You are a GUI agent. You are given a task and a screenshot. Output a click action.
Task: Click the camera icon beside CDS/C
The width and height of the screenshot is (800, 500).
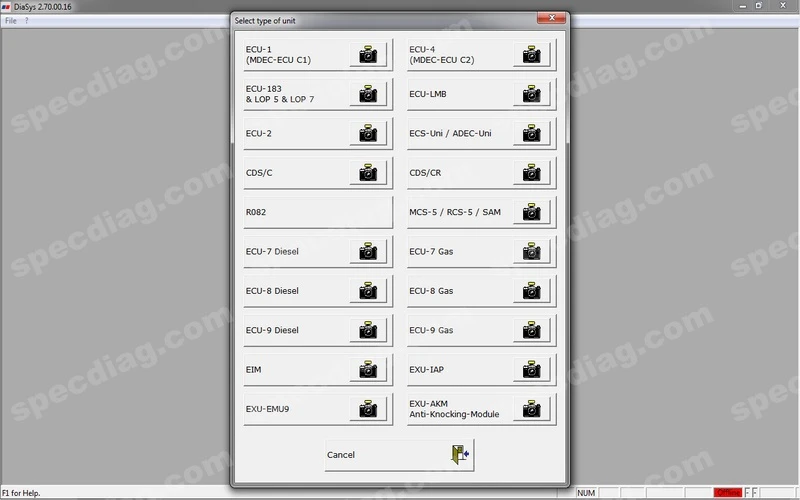[x=368, y=173]
